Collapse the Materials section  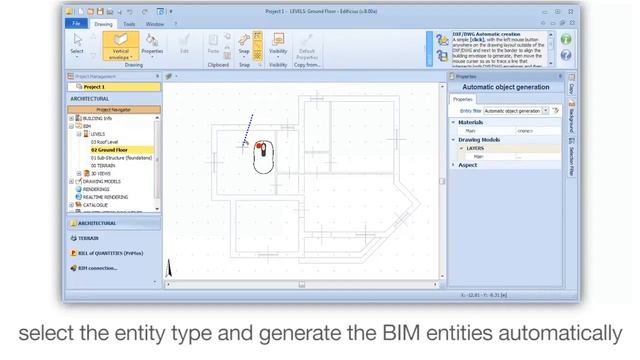click(x=453, y=122)
